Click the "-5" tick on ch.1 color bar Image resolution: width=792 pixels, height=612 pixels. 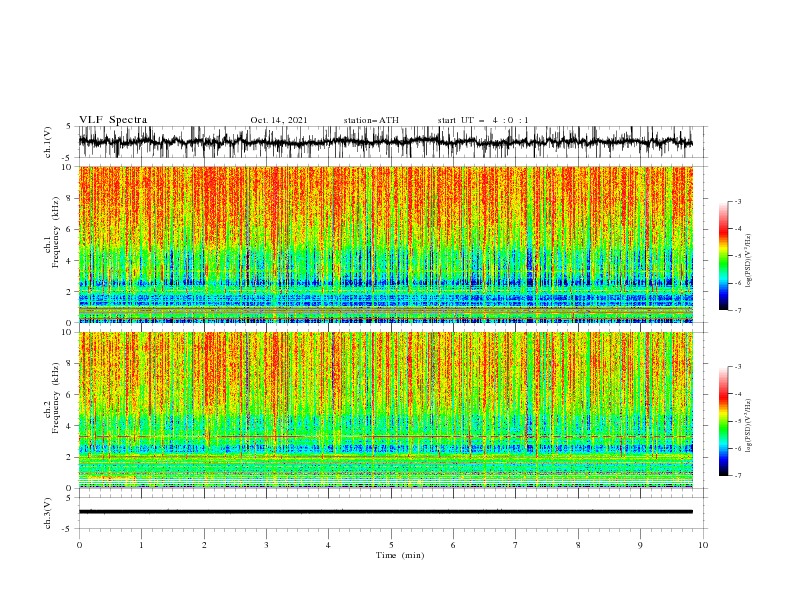(x=737, y=256)
